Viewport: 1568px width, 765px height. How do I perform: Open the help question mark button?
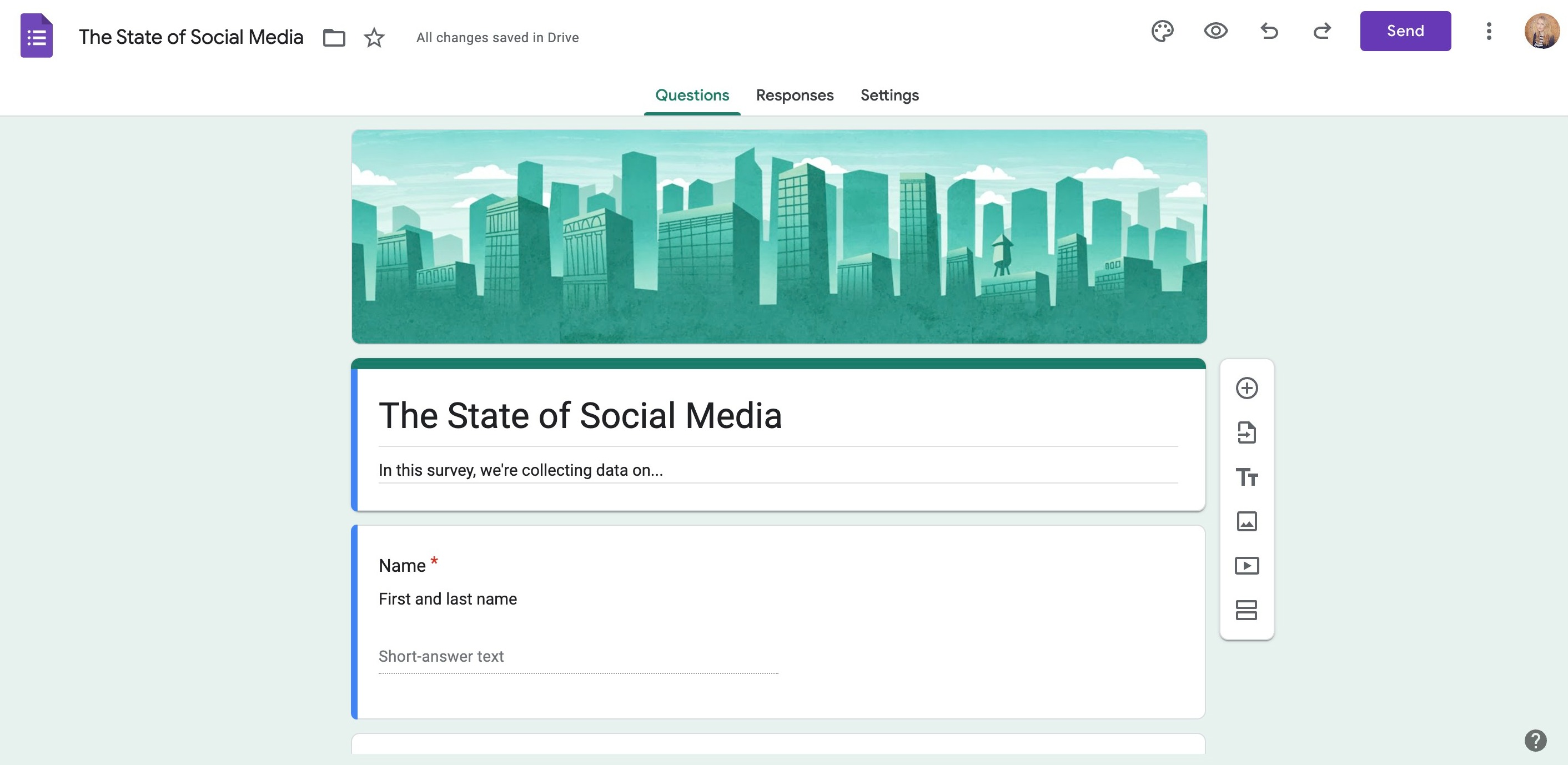(x=1535, y=741)
